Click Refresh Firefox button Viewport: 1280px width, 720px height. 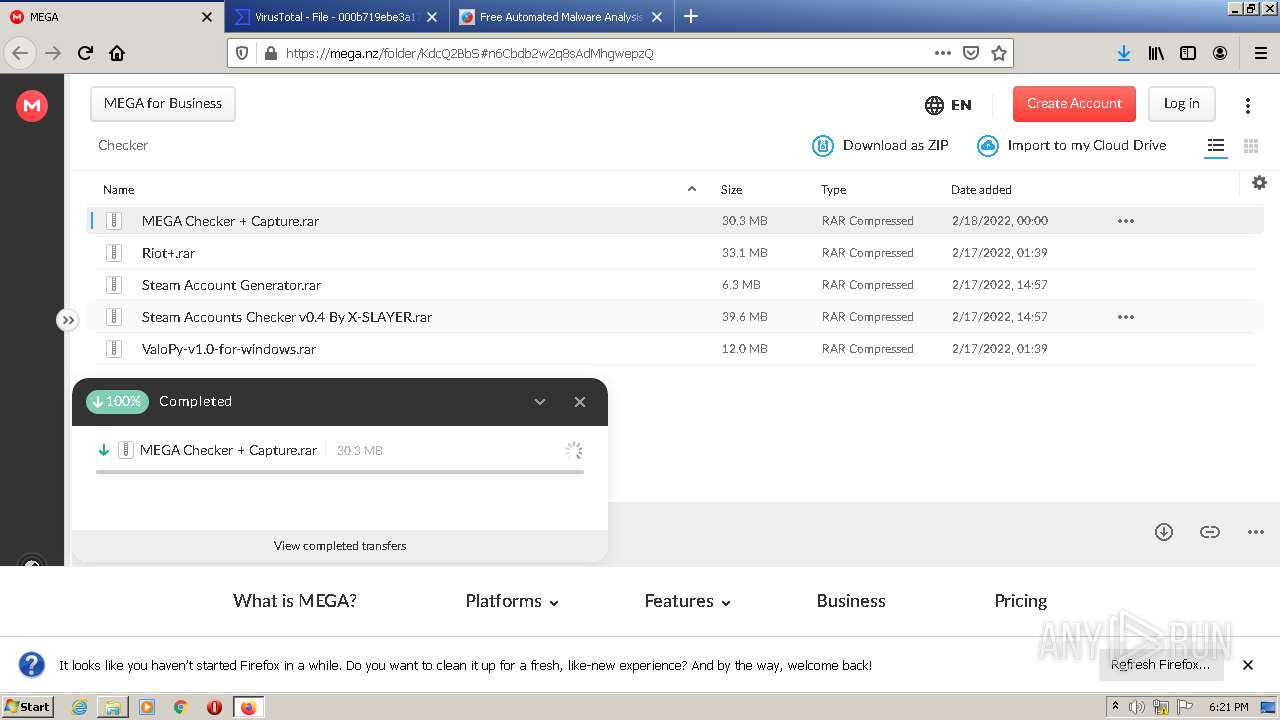(1160, 664)
